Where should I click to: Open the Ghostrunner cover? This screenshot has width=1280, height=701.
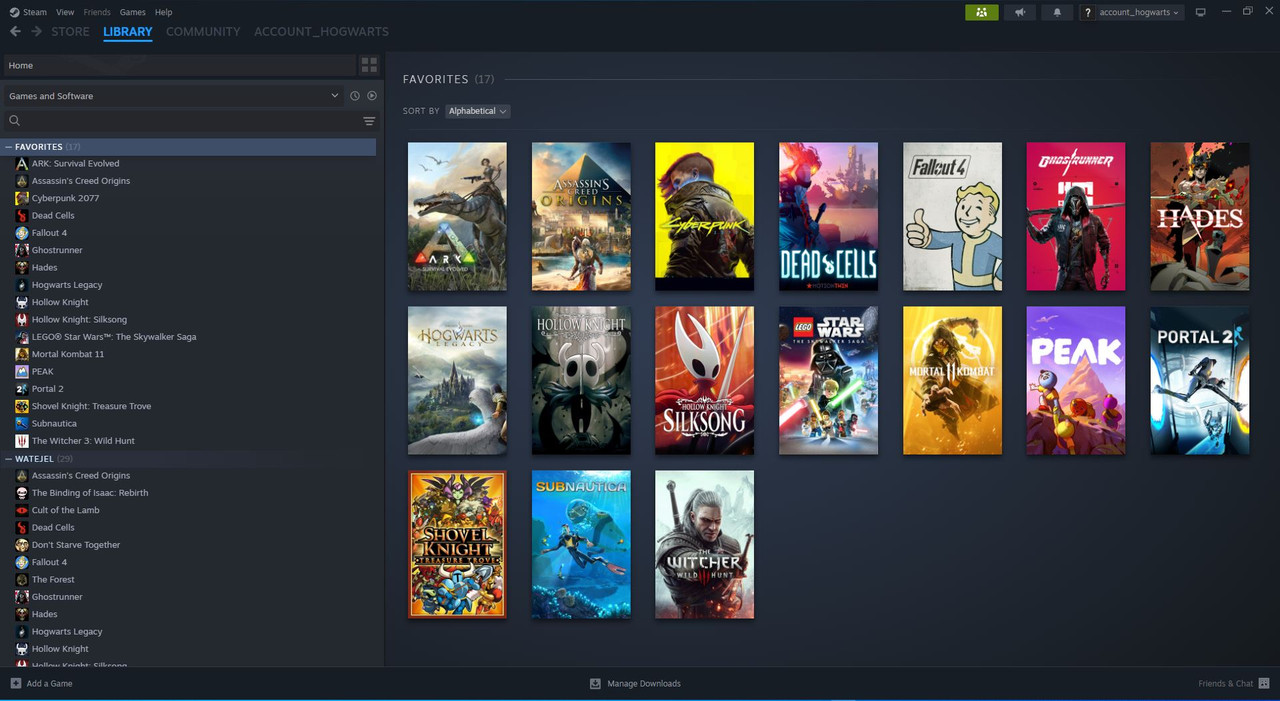tap(1076, 216)
